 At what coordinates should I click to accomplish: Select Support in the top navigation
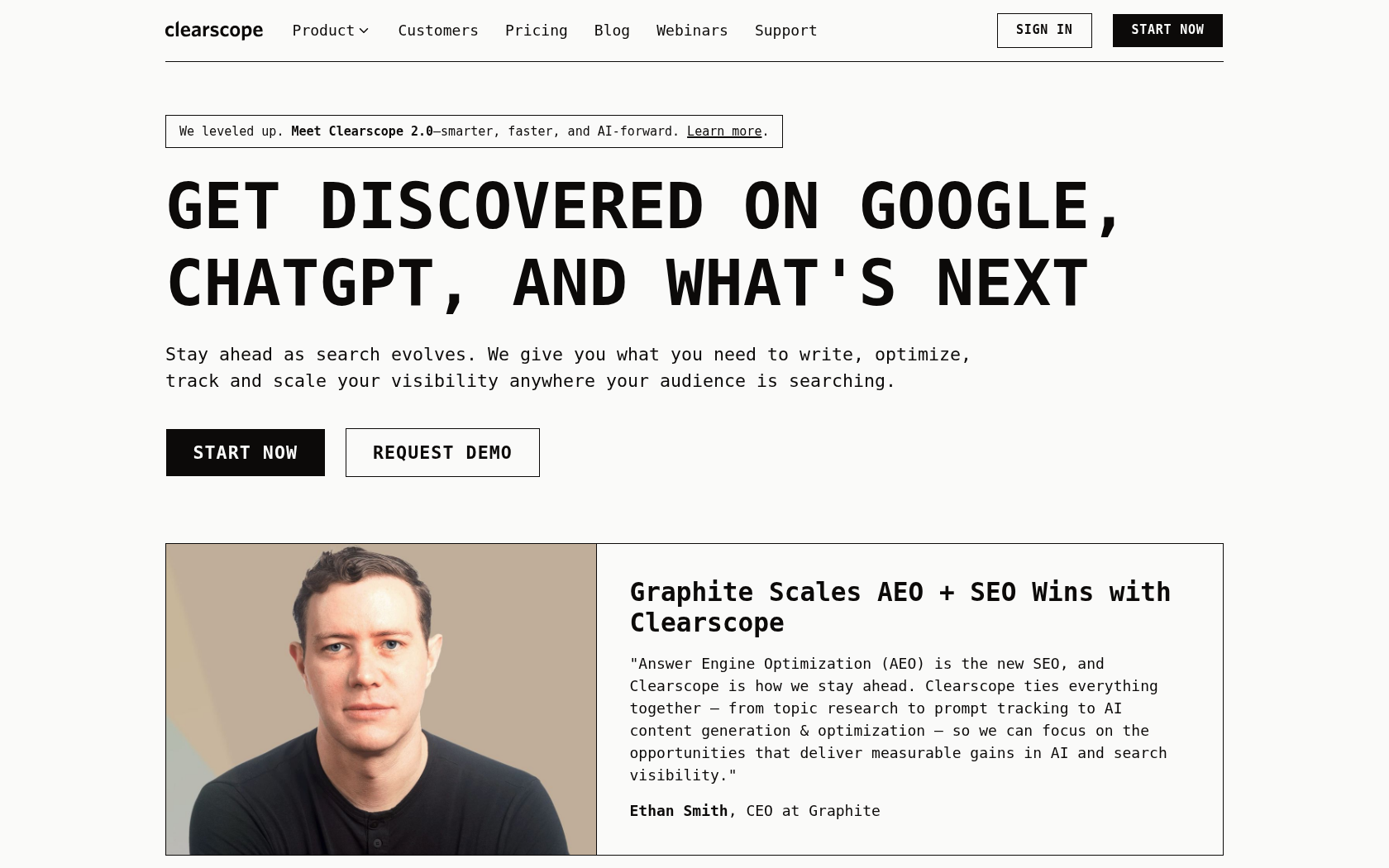[785, 31]
